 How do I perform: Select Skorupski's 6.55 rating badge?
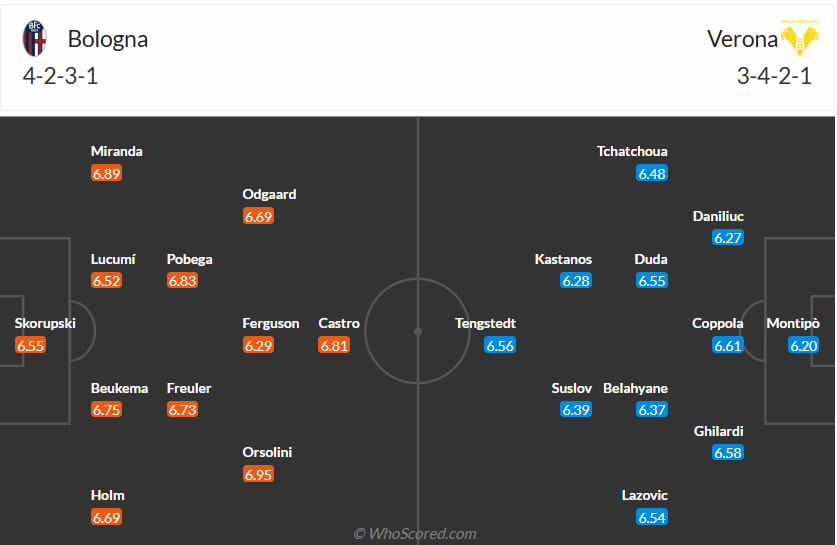[30, 345]
